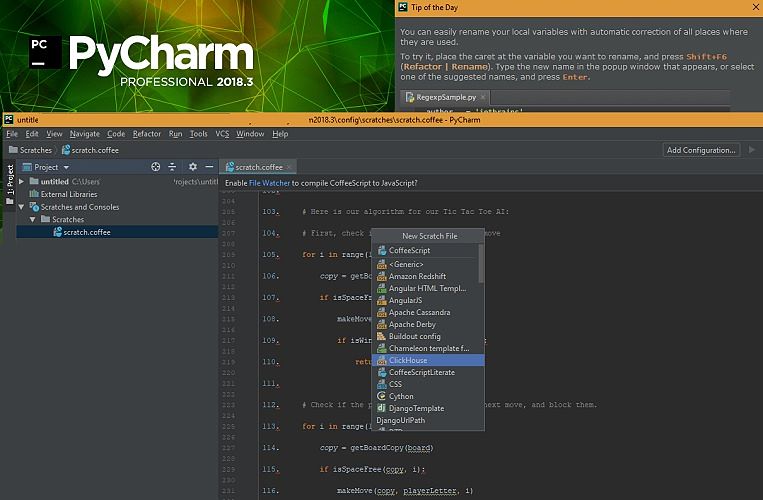Viewport: 763px width, 500px height.
Task: Collapse the Scratches folder node
Action: click(x=33, y=220)
